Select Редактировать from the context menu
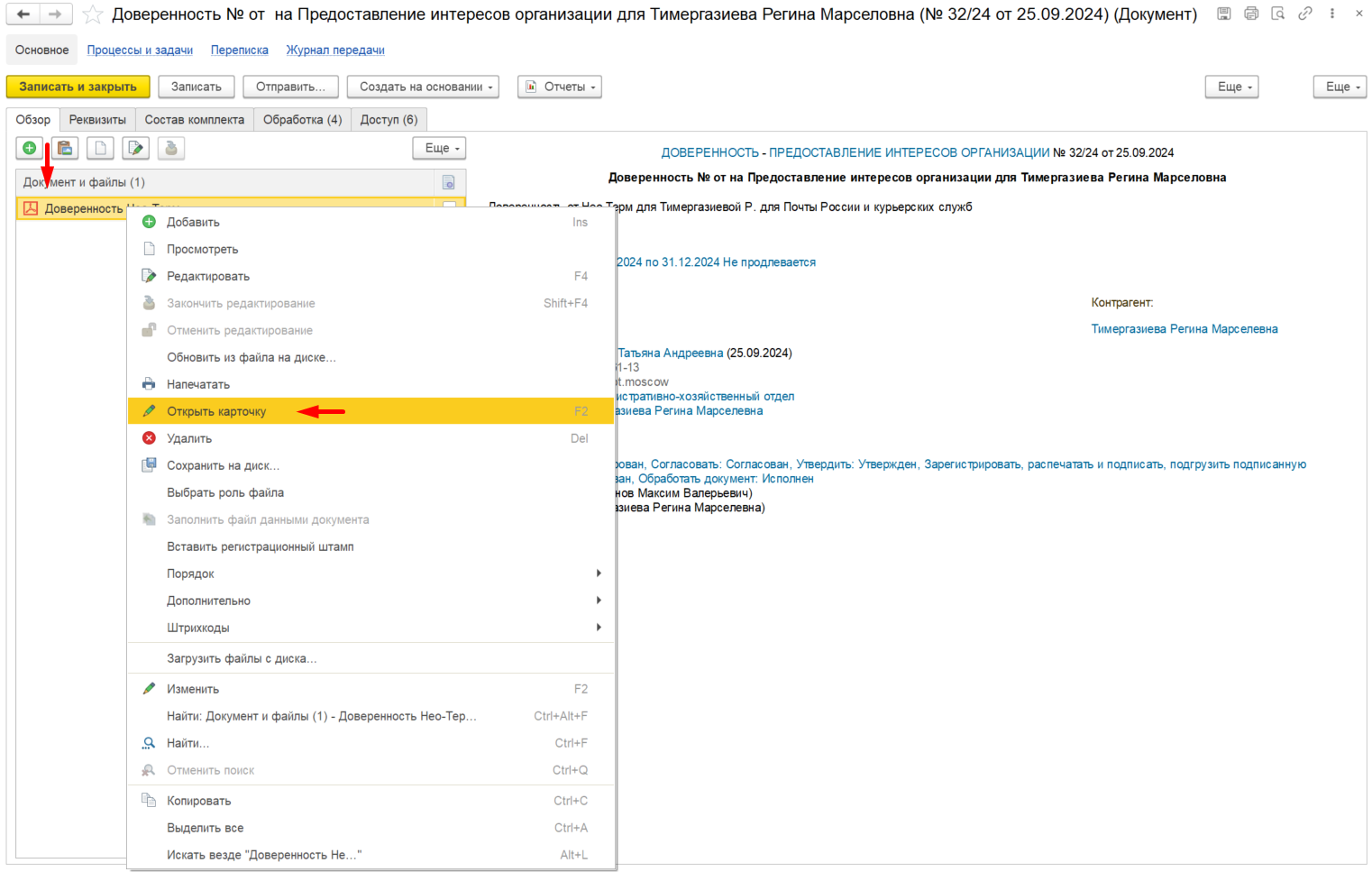The height and width of the screenshot is (872, 1372). tap(370, 276)
